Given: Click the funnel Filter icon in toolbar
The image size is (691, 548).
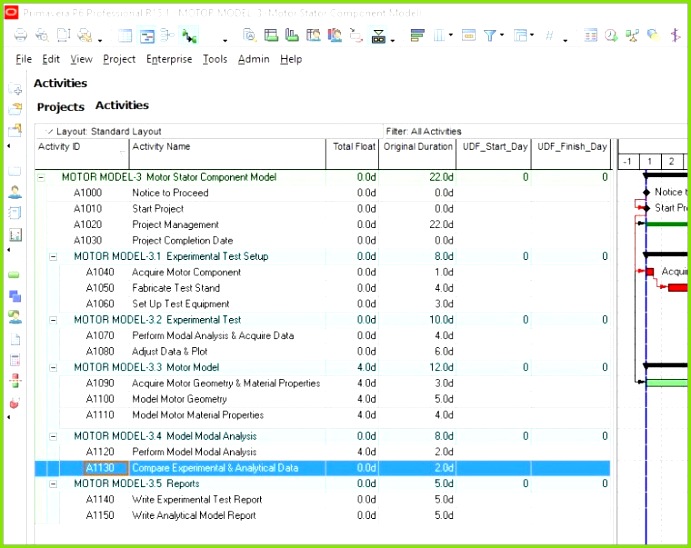Looking at the screenshot, I should (x=491, y=36).
